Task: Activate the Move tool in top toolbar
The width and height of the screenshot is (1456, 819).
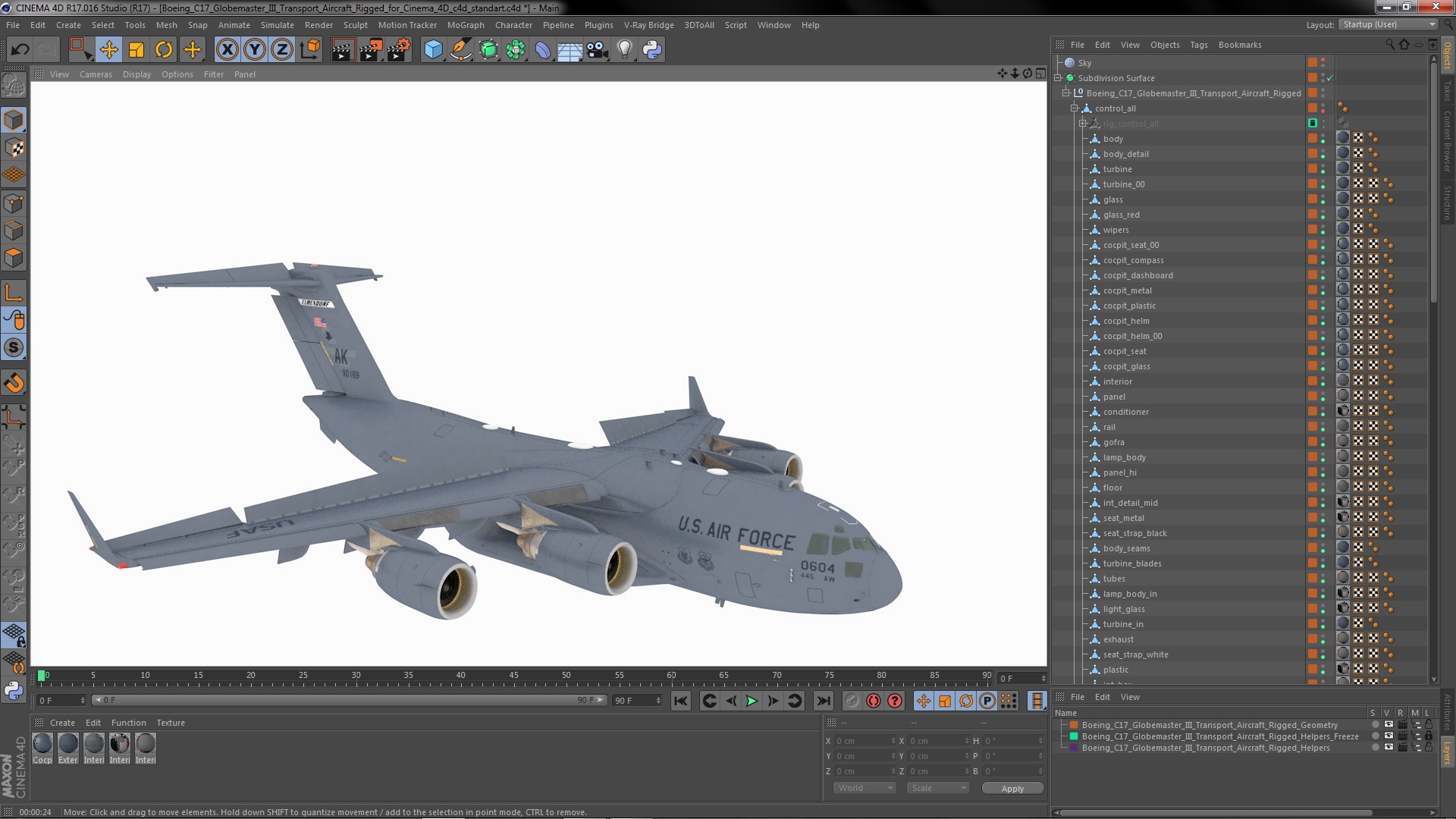Action: click(x=108, y=50)
